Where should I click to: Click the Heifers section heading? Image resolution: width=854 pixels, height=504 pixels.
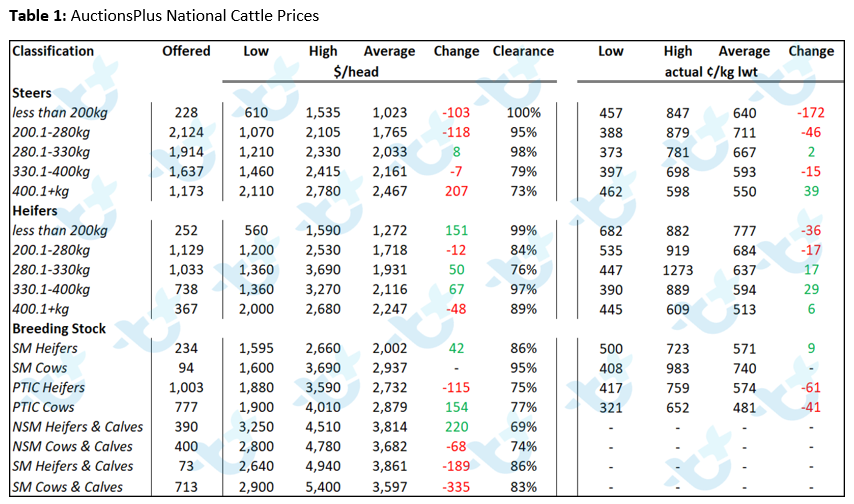pyautogui.click(x=35, y=211)
